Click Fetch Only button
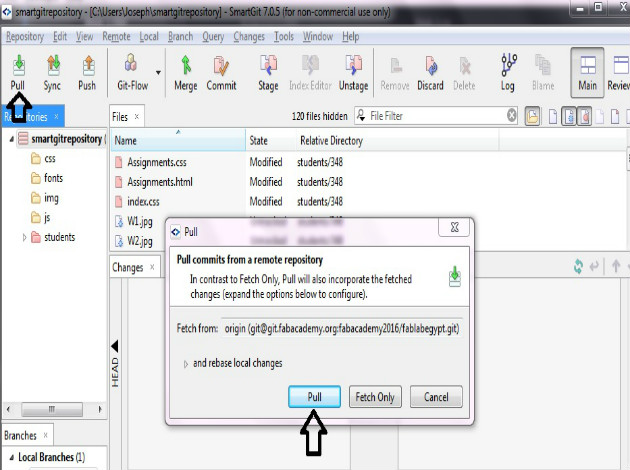The image size is (630, 470). click(375, 397)
